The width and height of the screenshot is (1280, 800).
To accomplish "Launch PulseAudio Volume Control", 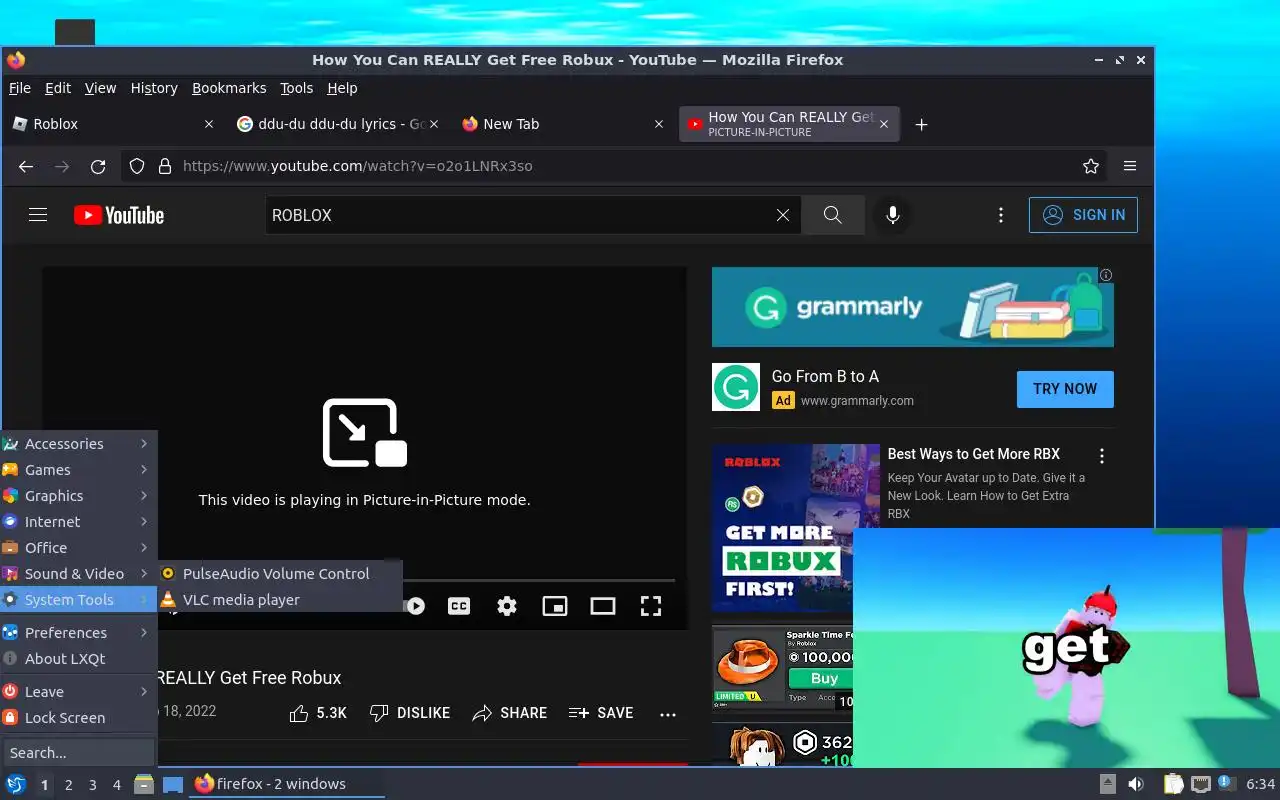I will [x=280, y=574].
